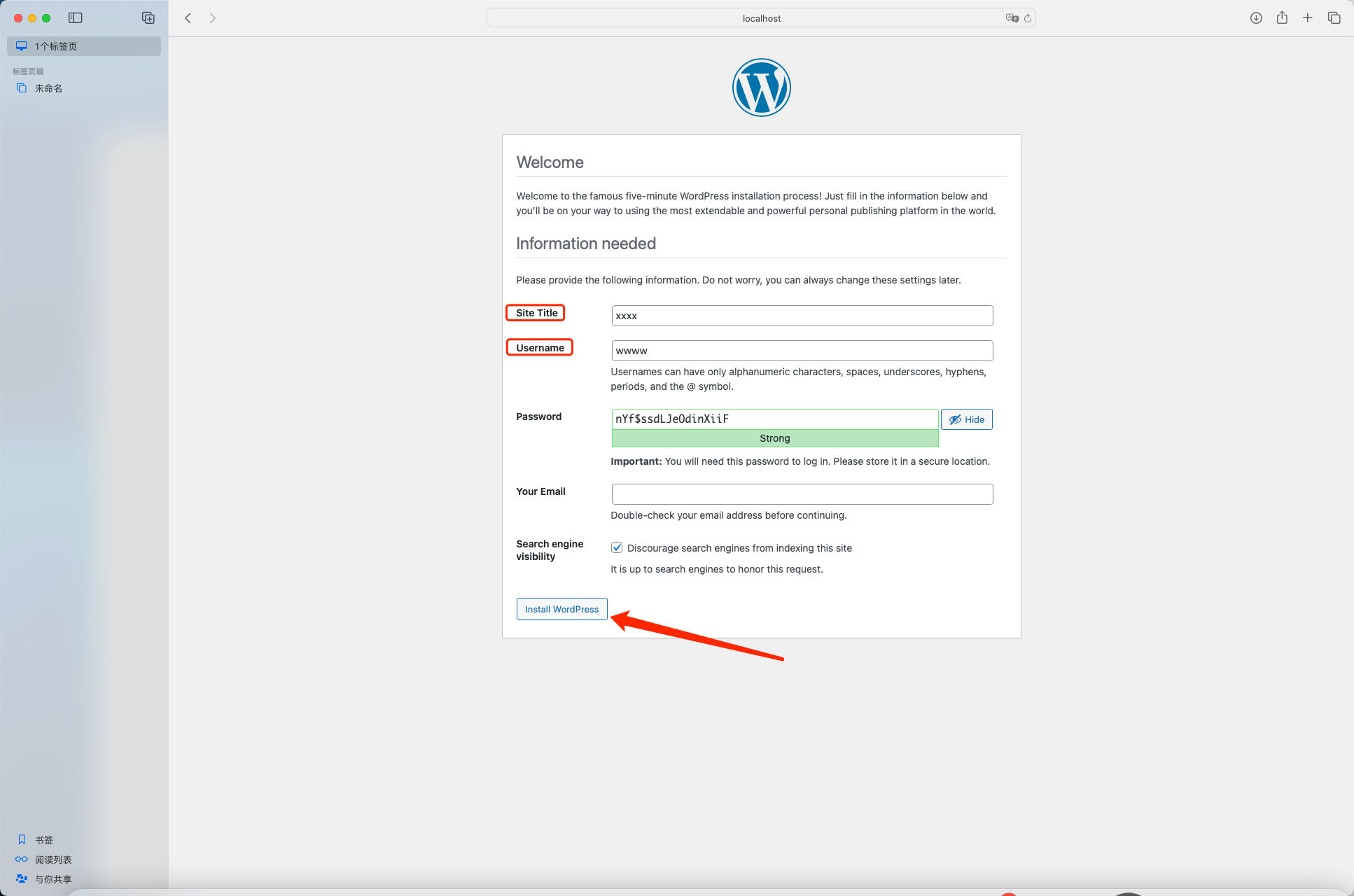
Task: Open 书签 bookmarks in sidebar
Action: pyautogui.click(x=44, y=839)
